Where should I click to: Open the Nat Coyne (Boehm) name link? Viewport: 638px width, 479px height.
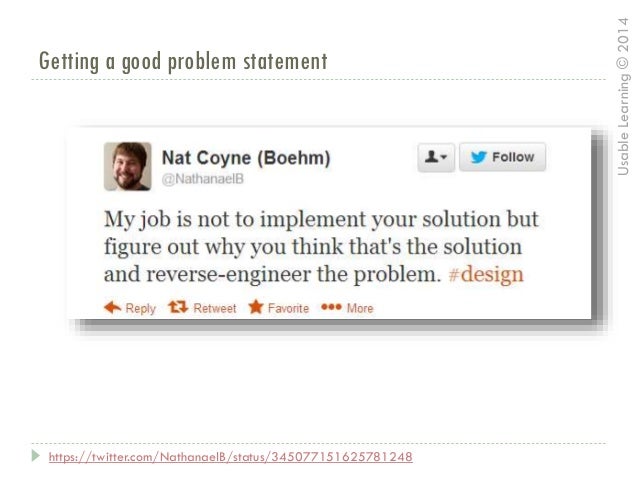click(x=246, y=158)
